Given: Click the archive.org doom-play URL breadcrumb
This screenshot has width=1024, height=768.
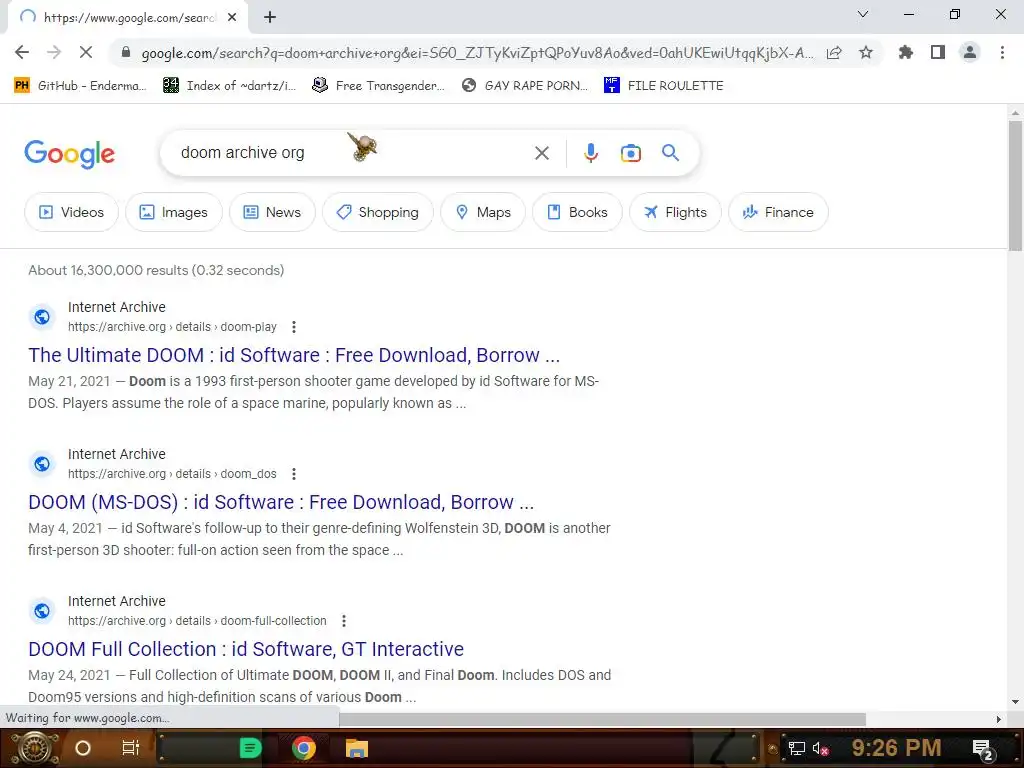Looking at the screenshot, I should pos(172,327).
